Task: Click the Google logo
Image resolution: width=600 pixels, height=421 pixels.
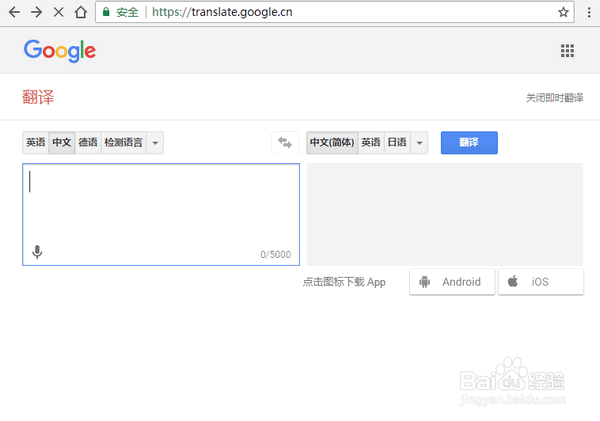Action: tap(60, 51)
